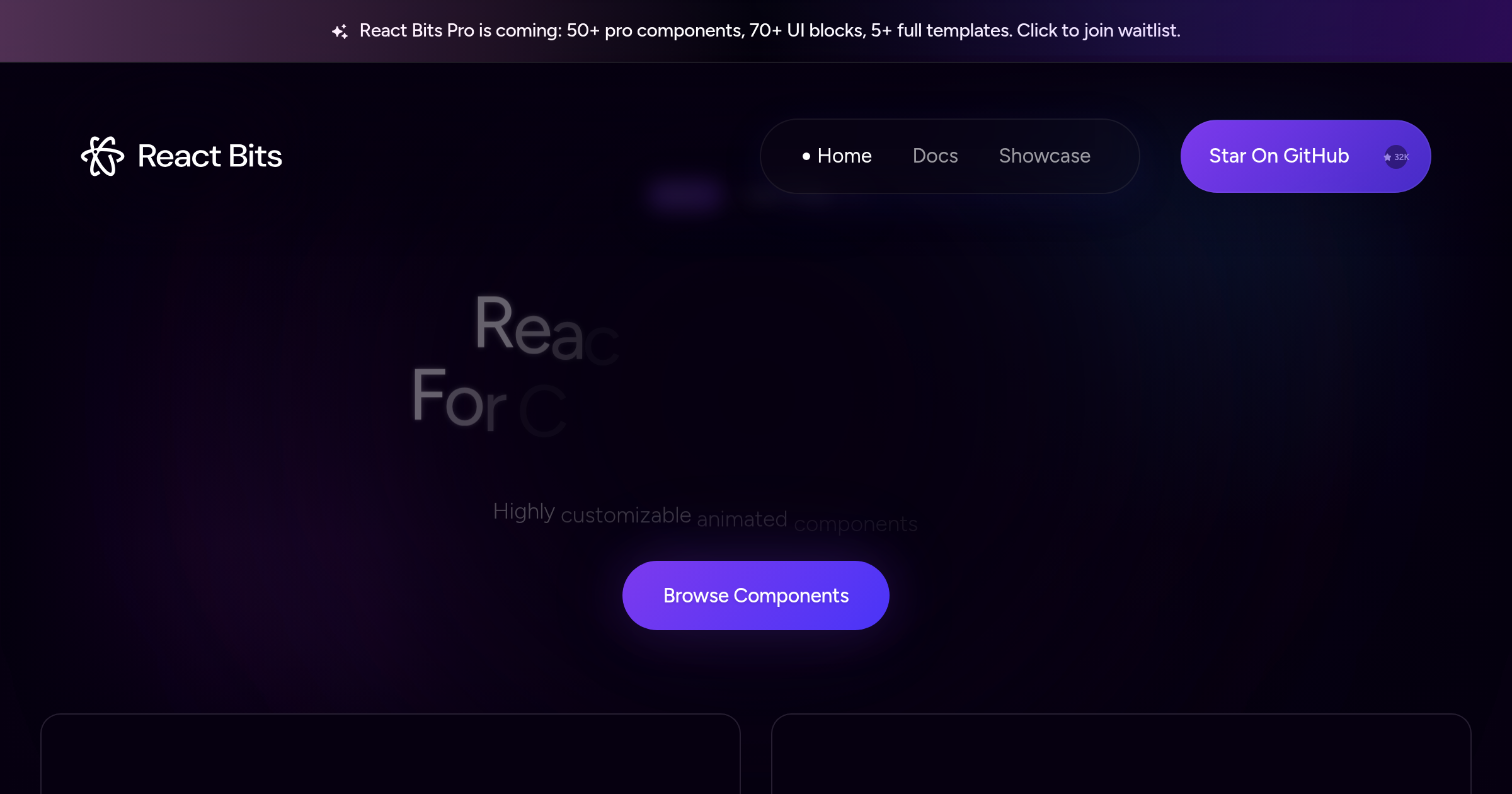The height and width of the screenshot is (794, 1512).
Task: Click the left preview card below hero
Action: 391,754
